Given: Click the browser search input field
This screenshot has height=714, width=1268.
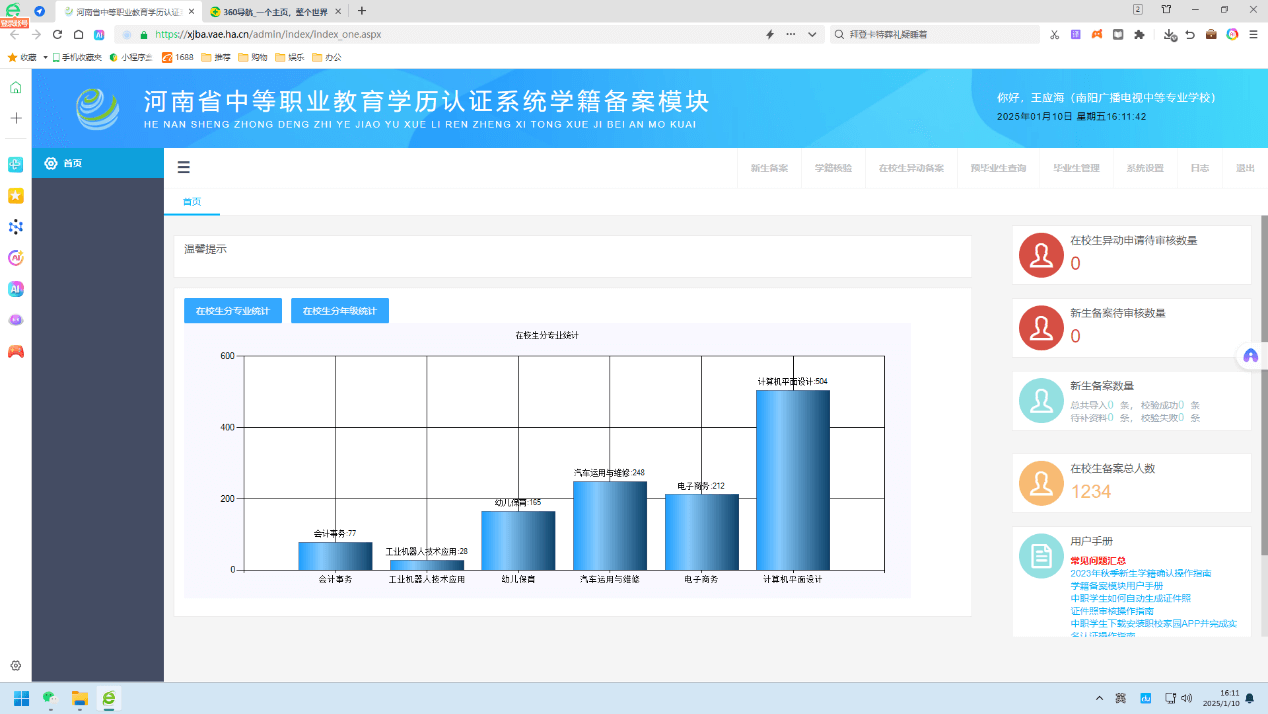Looking at the screenshot, I should pos(940,34).
